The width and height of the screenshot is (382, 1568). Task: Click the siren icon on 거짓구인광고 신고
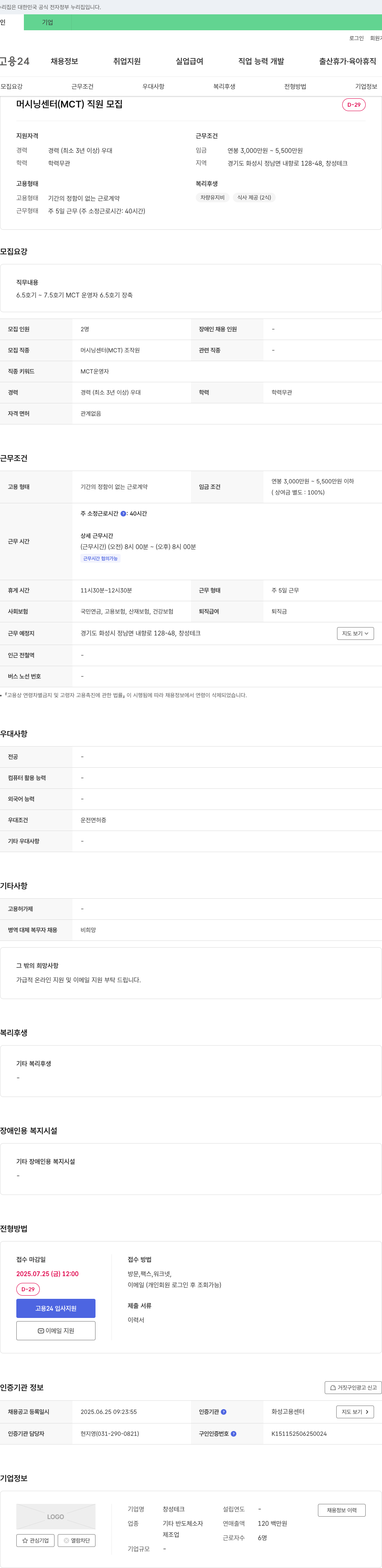[333, 1388]
